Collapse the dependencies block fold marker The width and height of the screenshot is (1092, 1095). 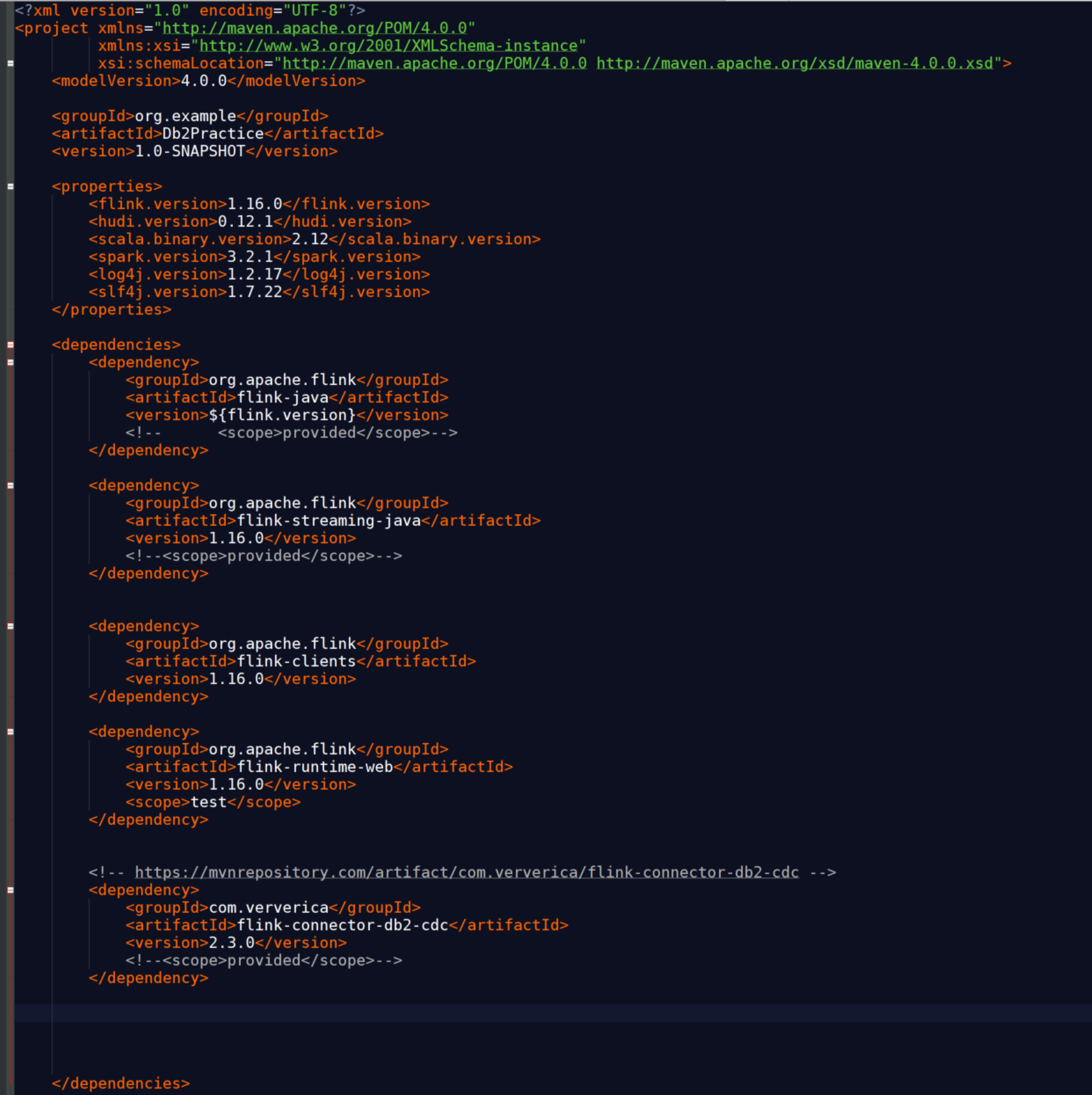(x=10, y=344)
